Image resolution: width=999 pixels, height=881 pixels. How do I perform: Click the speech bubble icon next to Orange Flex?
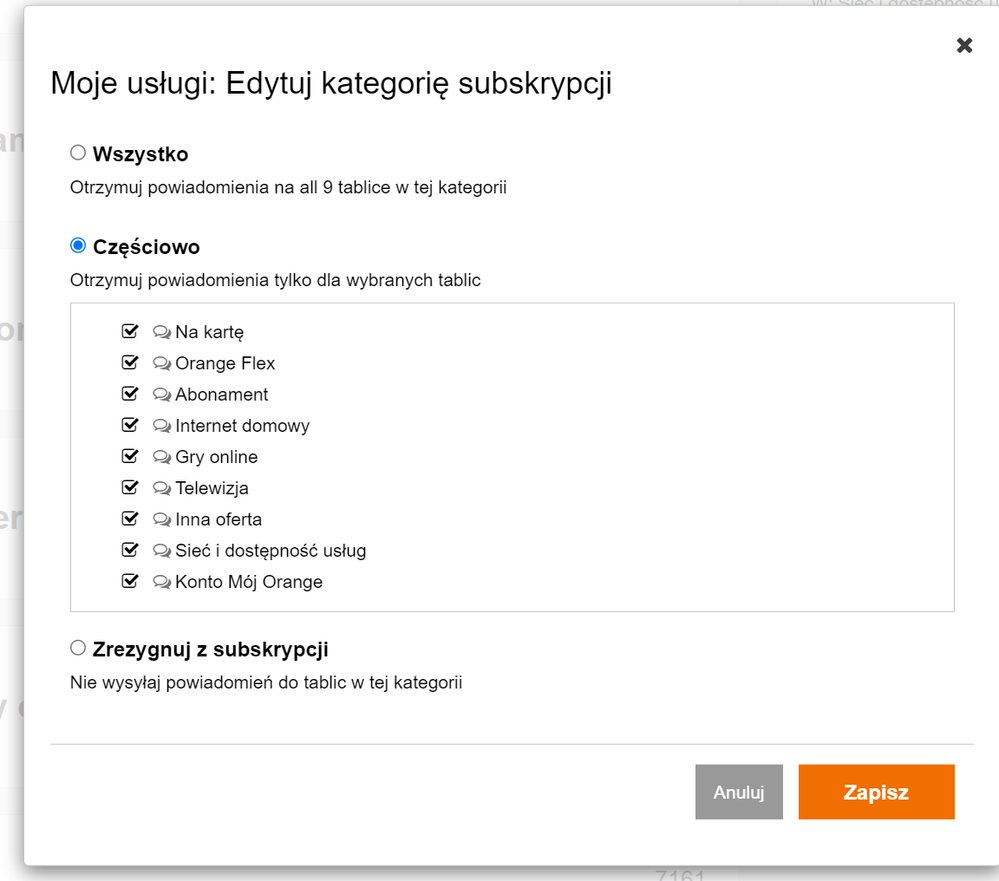(x=162, y=363)
